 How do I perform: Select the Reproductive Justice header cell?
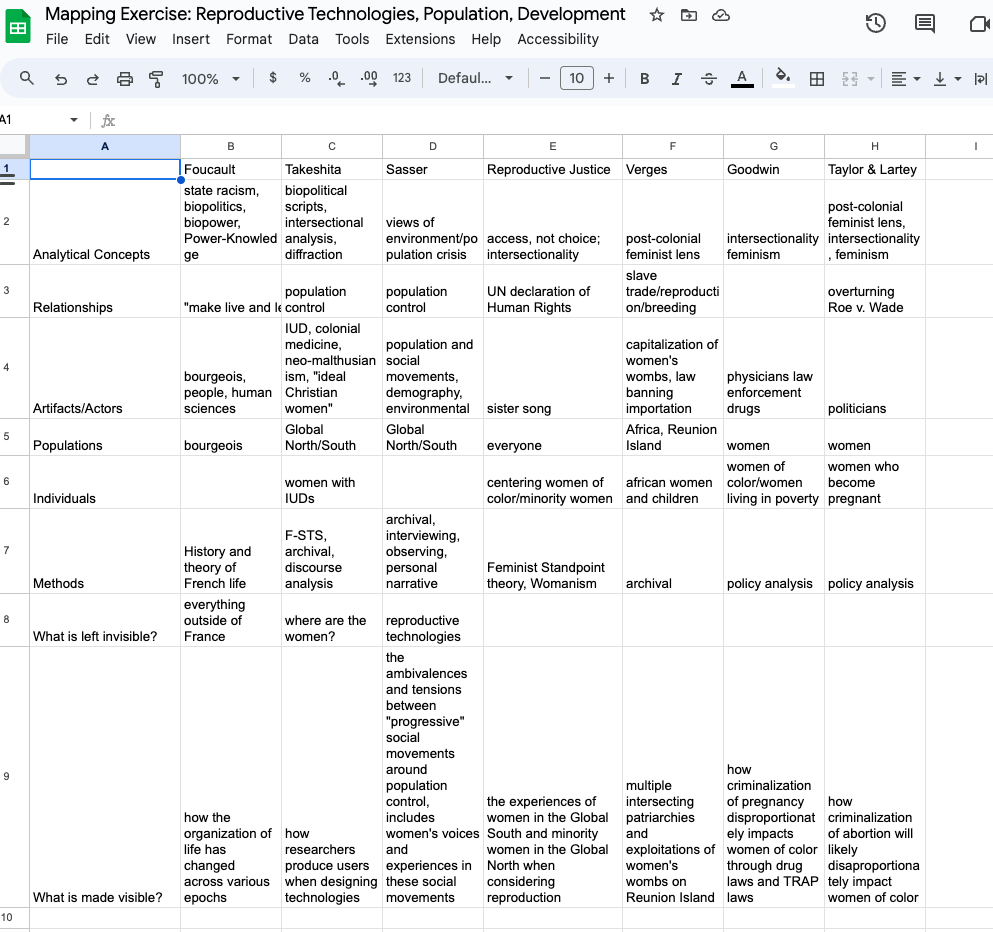[x=552, y=169]
